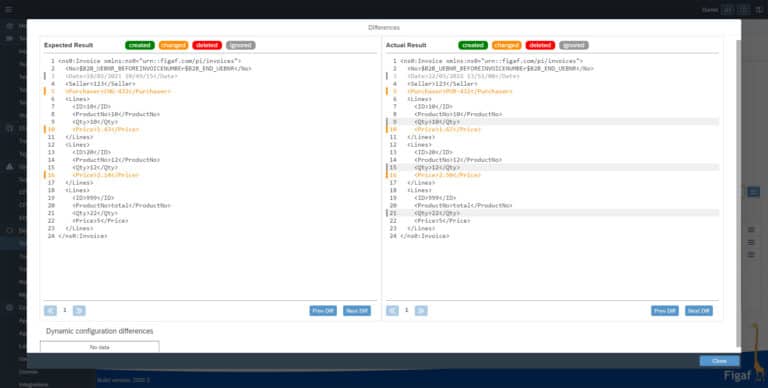Viewport: 768px width, 388px height.
Task: Click Prev Diff in Expected Result pane
Action: 323,311
